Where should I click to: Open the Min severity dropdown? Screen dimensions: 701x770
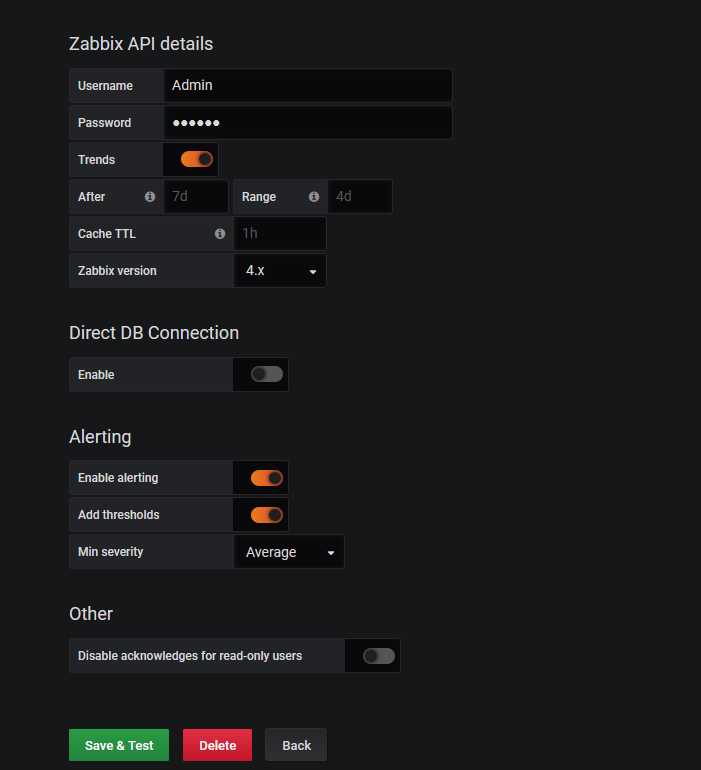point(289,552)
